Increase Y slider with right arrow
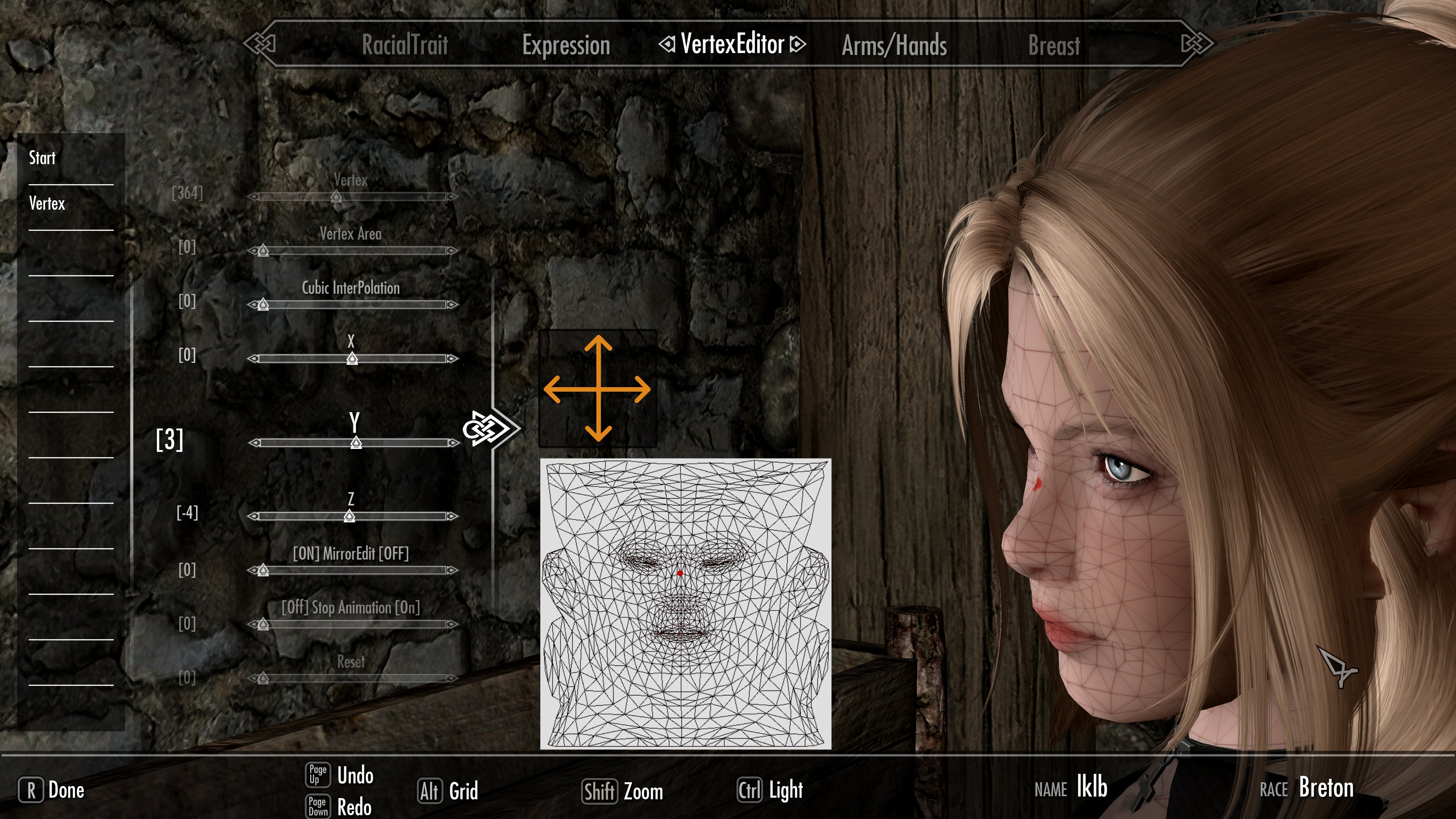Screen dimensions: 1456x819 point(453,443)
